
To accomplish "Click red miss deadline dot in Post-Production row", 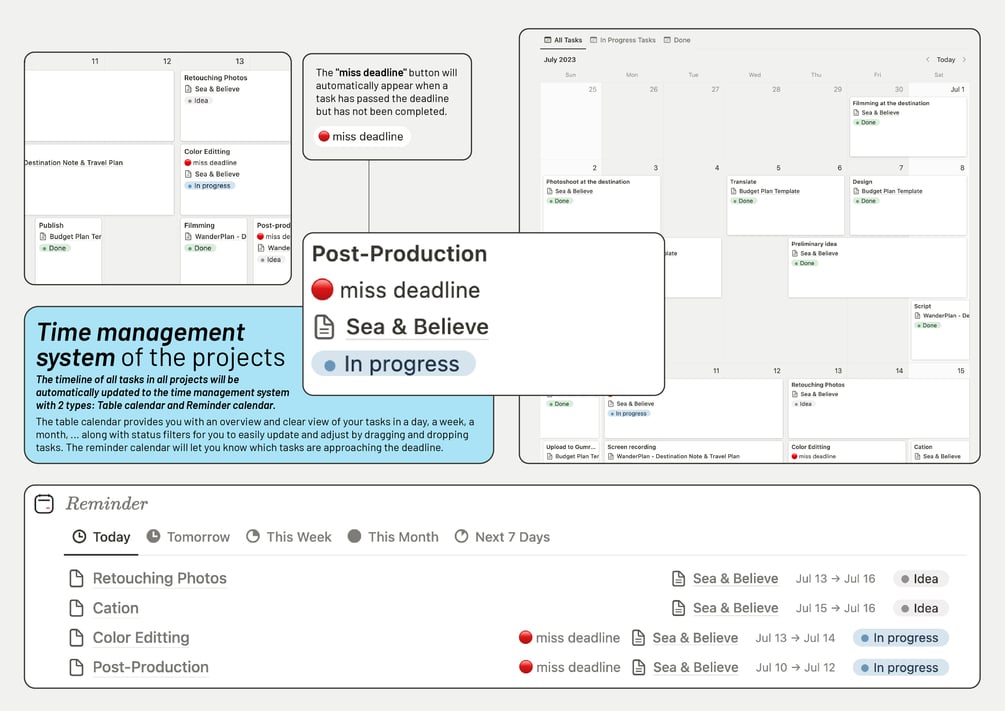I will click(x=526, y=667).
